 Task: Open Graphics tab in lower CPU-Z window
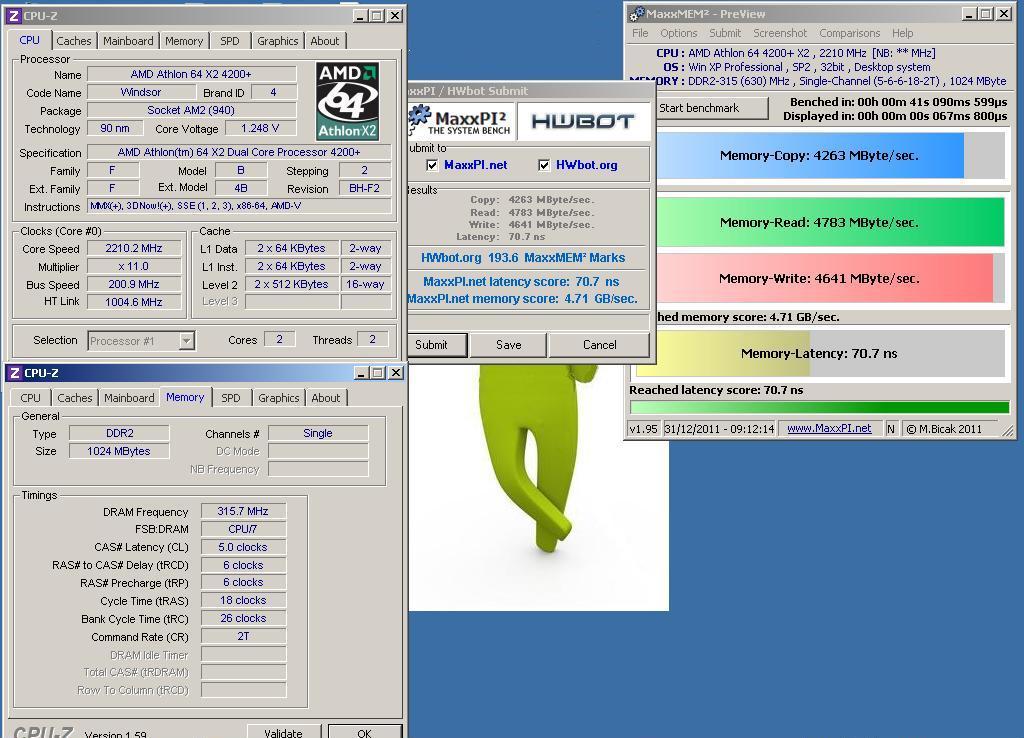click(279, 398)
